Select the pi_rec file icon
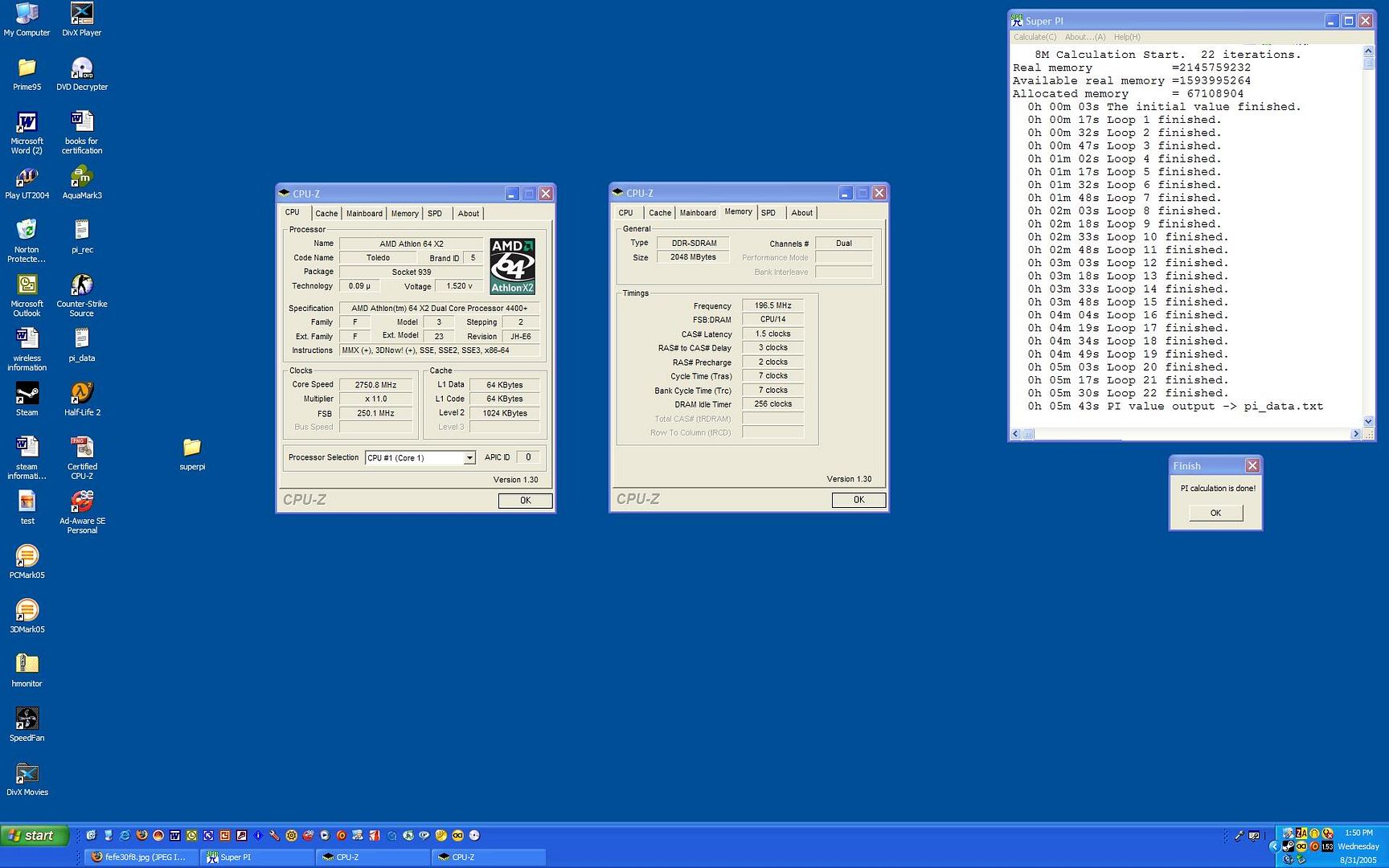1389x868 pixels. click(82, 236)
